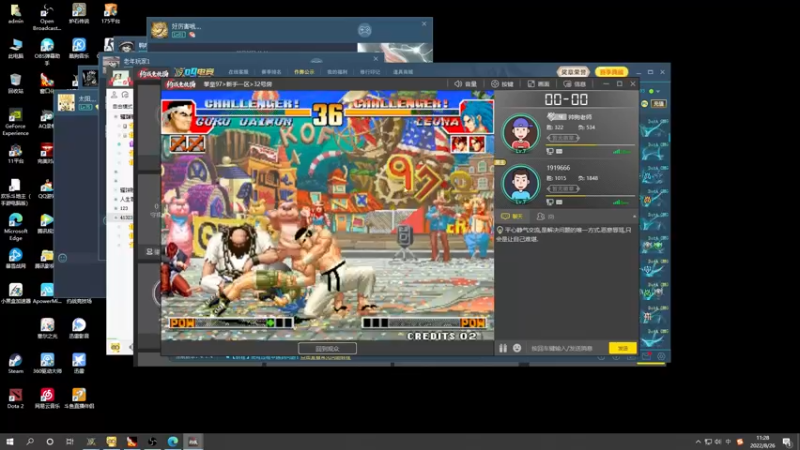Open the taskbar clock showing 11:28
The image size is (800, 450).
click(762, 441)
